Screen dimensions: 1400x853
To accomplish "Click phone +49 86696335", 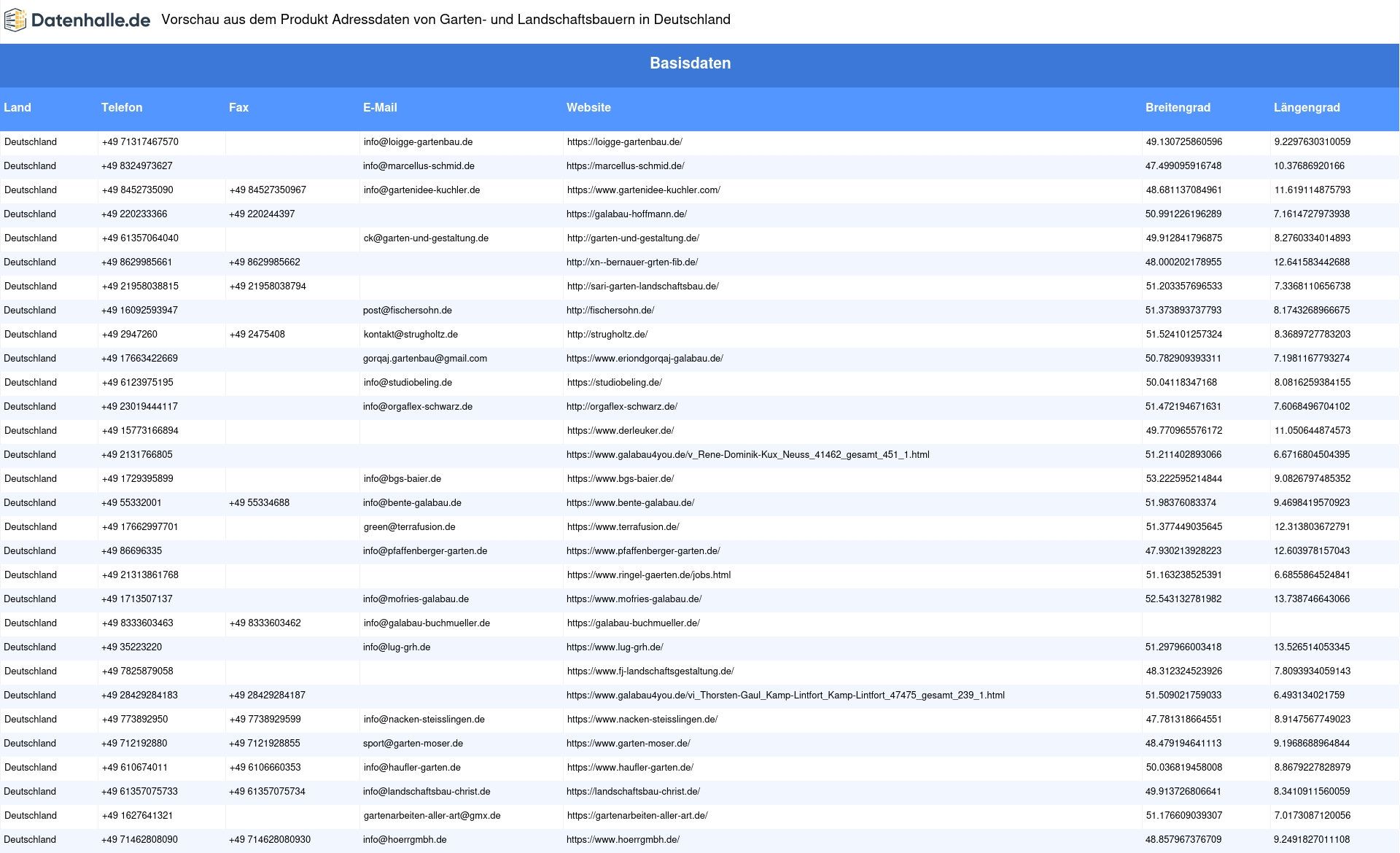I will click(x=131, y=551).
